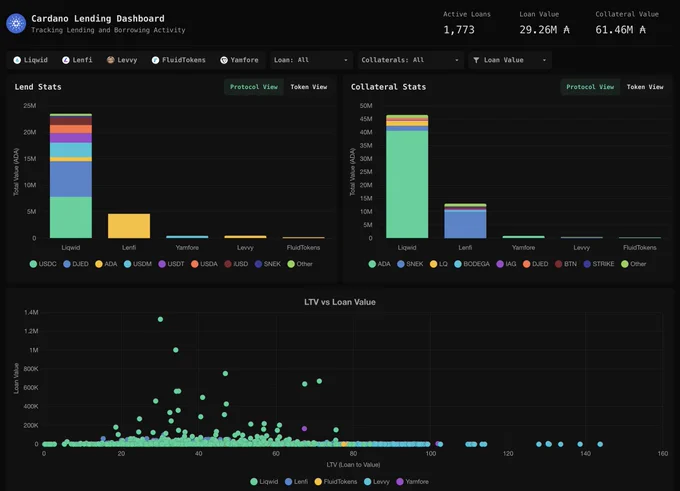Toggle USDT series in Lend Stats legend
The height and width of the screenshot is (491, 680).
coord(171,264)
